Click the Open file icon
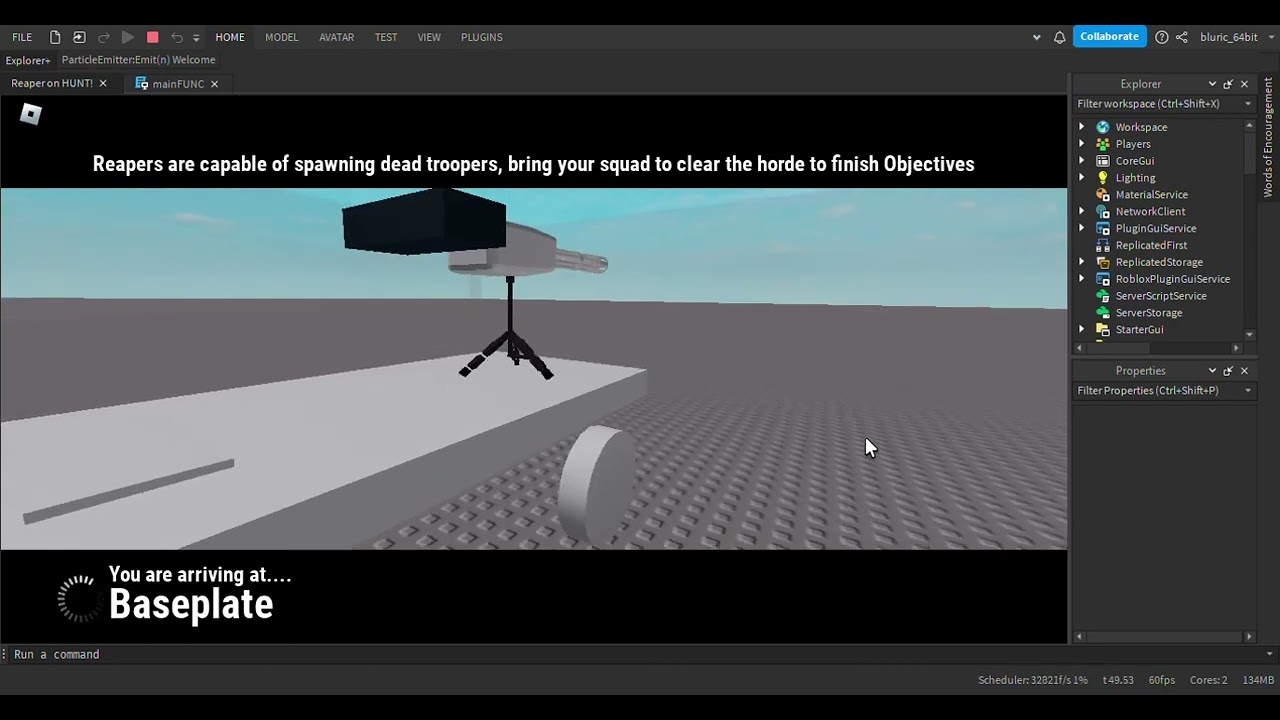 pos(79,36)
